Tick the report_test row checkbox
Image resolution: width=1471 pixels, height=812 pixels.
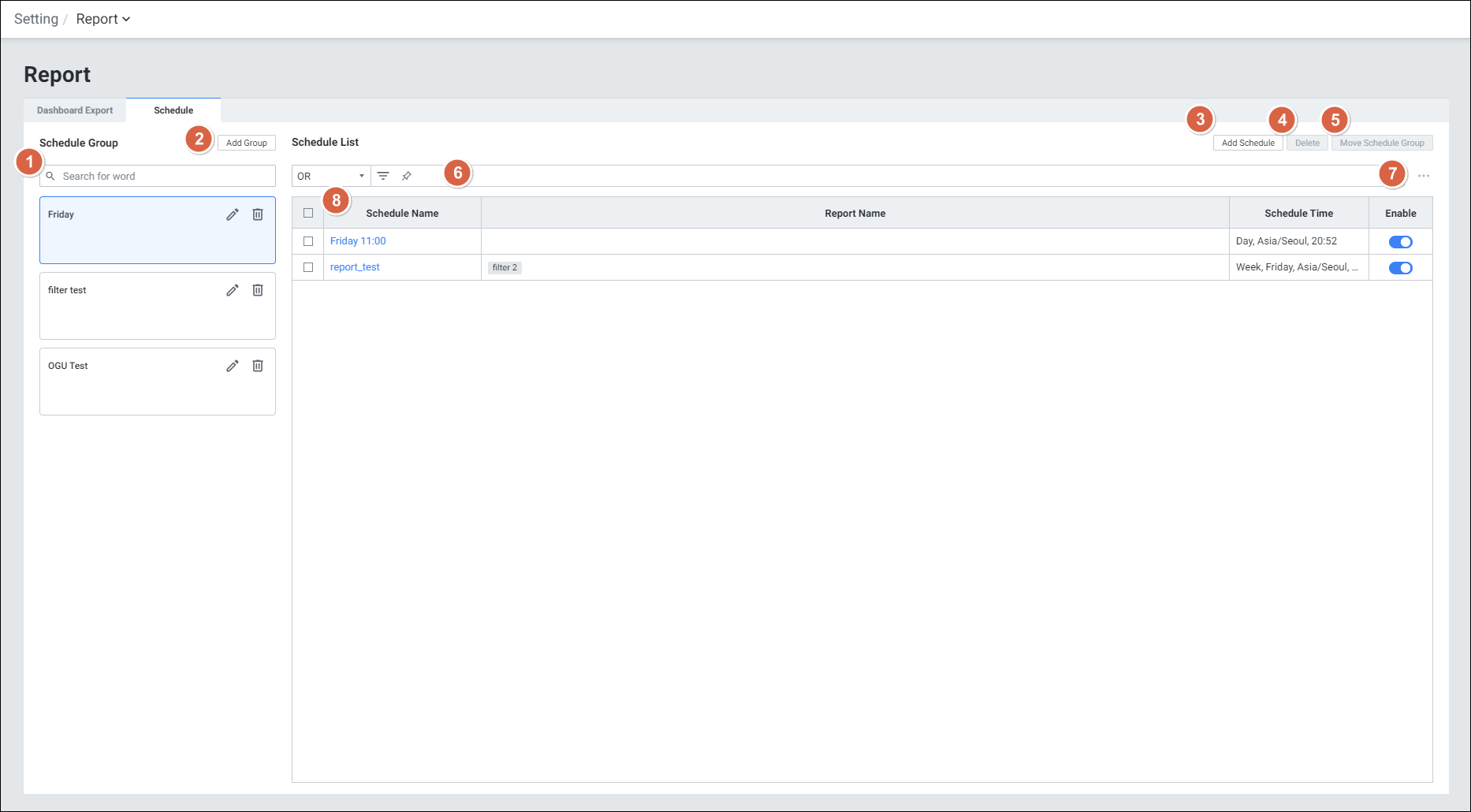tap(308, 267)
